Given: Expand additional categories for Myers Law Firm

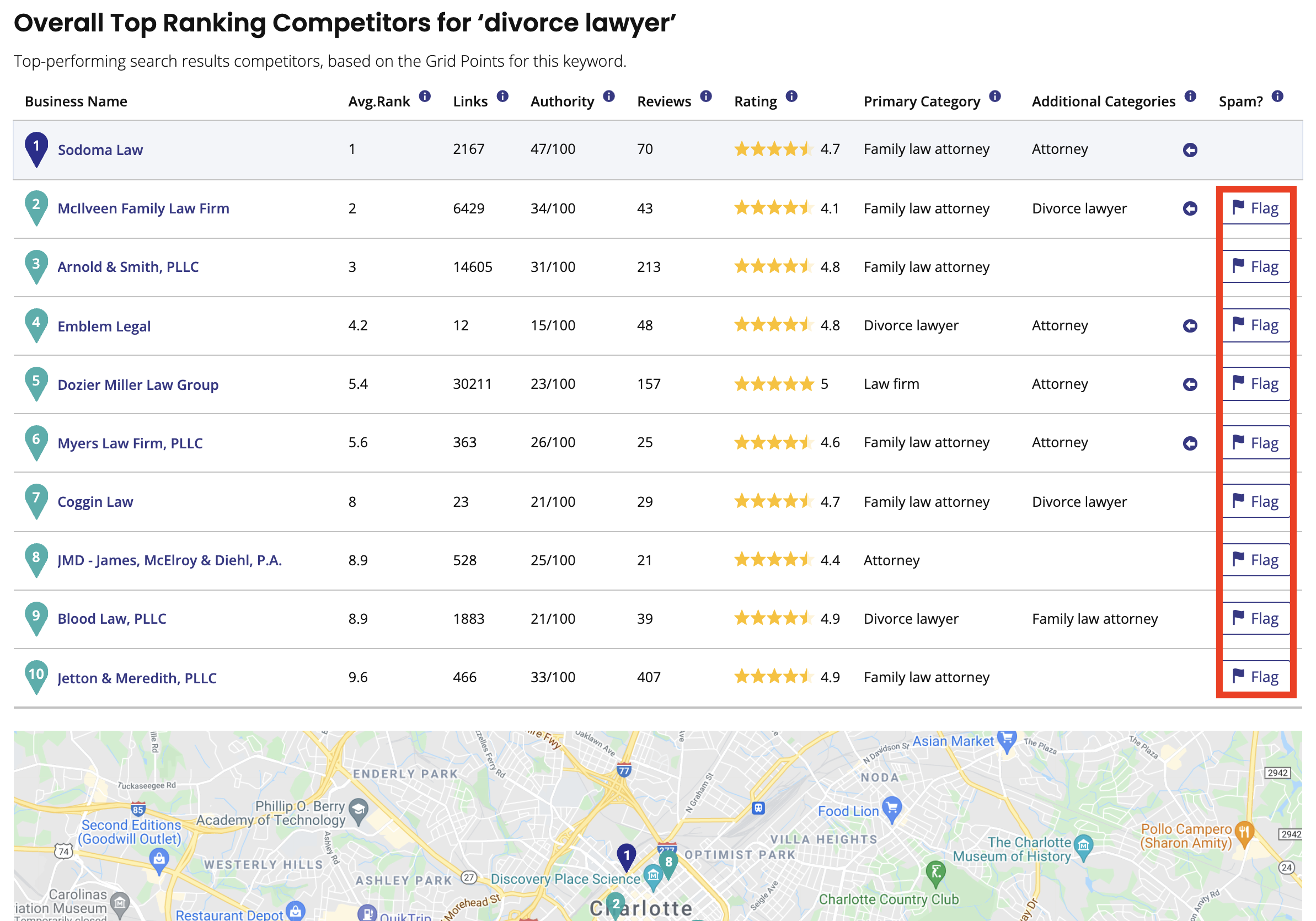Looking at the screenshot, I should tap(1190, 443).
